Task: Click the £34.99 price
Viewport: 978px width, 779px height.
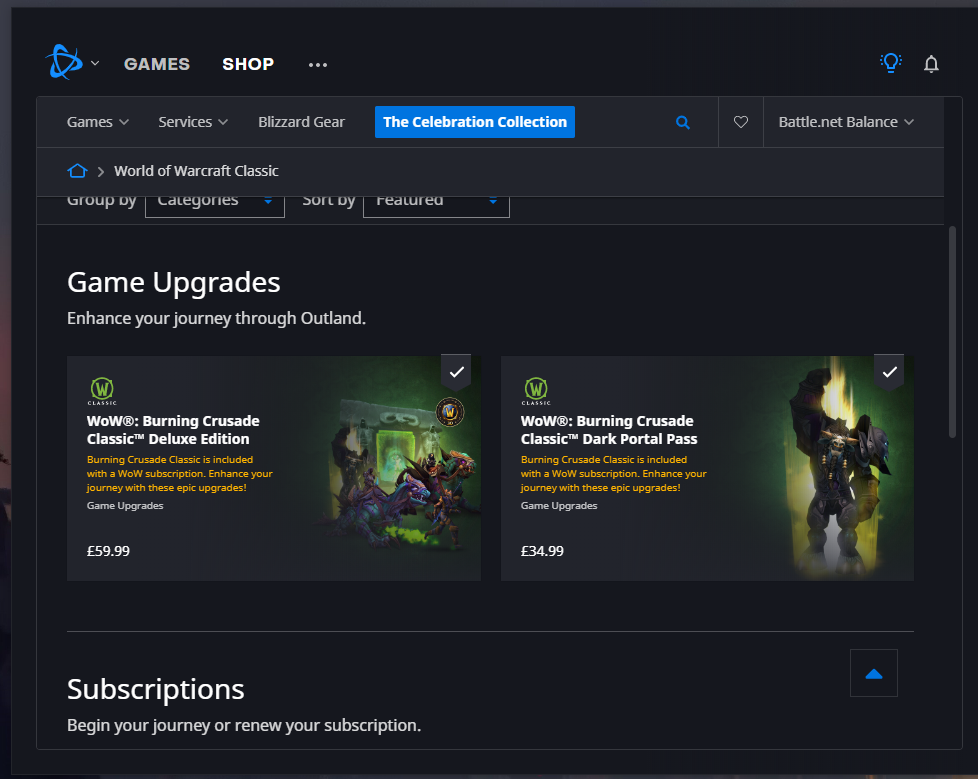Action: [x=542, y=551]
